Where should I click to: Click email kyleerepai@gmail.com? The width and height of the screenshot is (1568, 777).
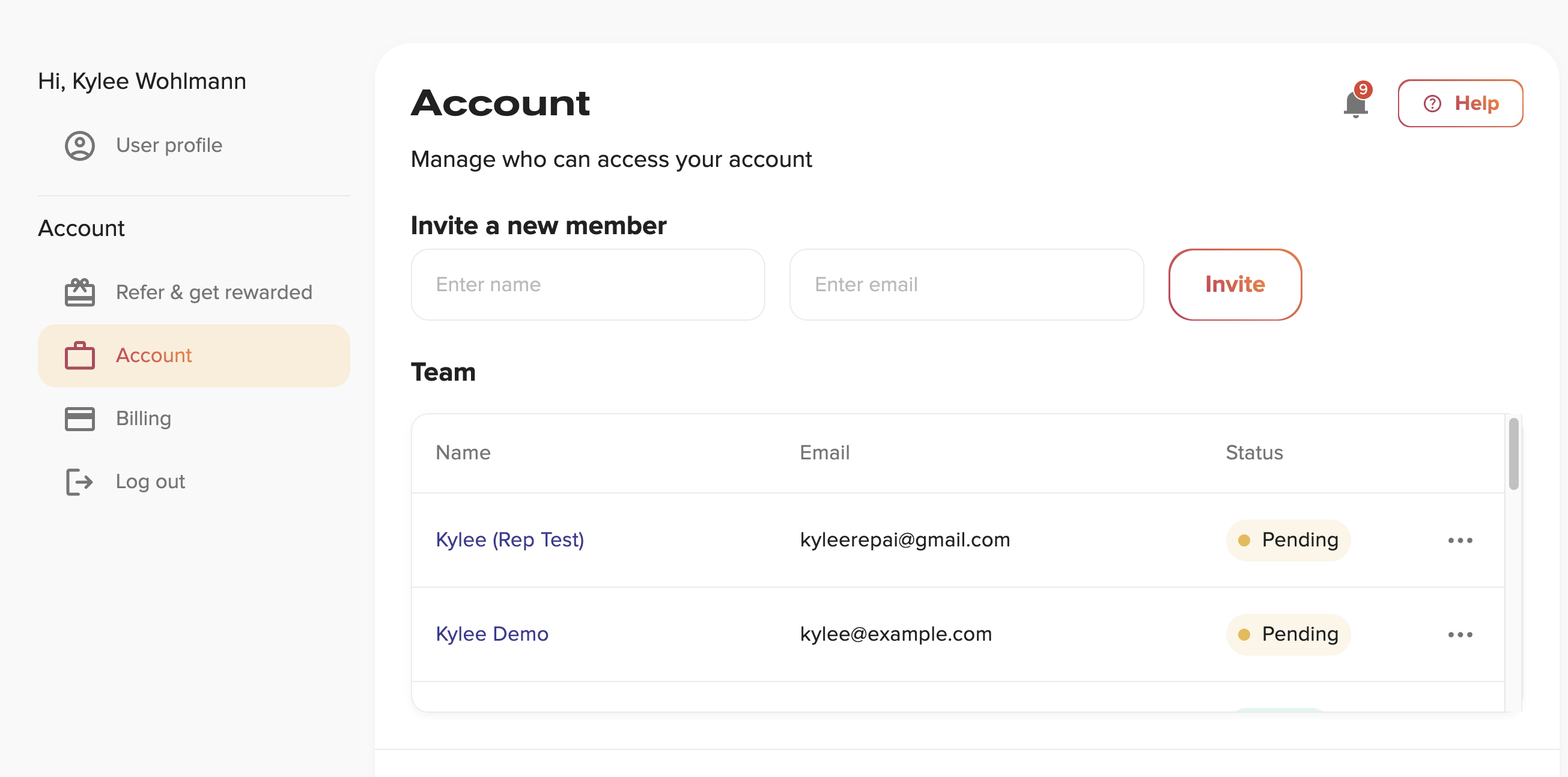(x=905, y=540)
